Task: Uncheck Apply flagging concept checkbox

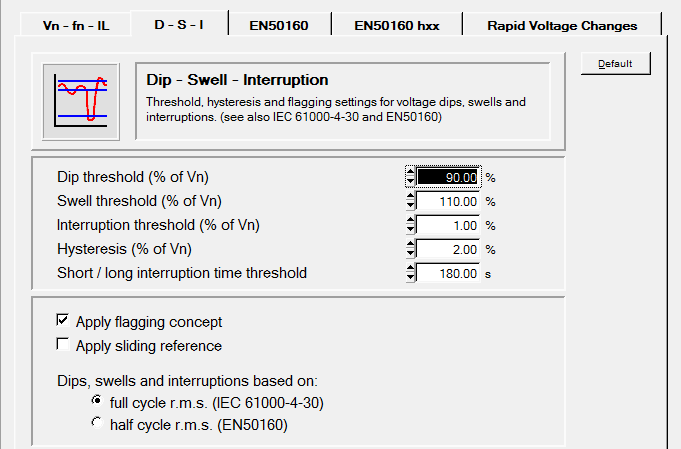Action: click(x=63, y=320)
